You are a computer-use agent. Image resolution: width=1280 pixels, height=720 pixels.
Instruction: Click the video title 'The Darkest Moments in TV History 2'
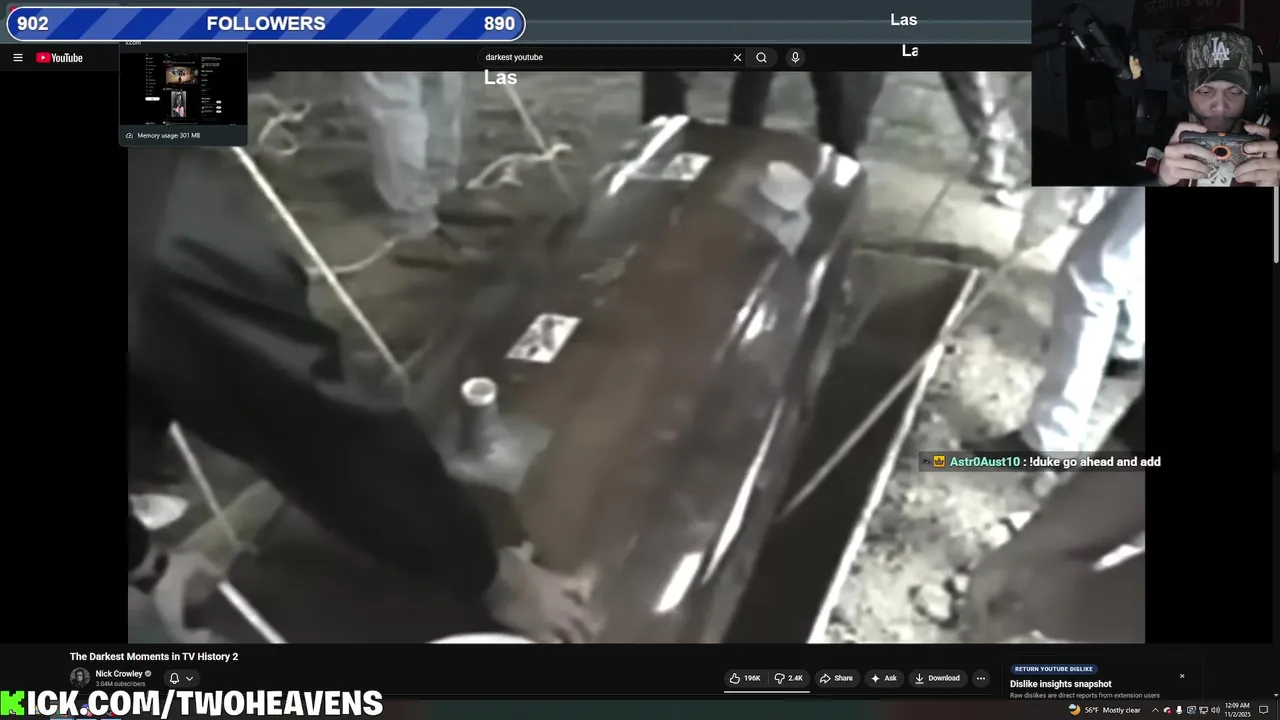click(x=154, y=656)
